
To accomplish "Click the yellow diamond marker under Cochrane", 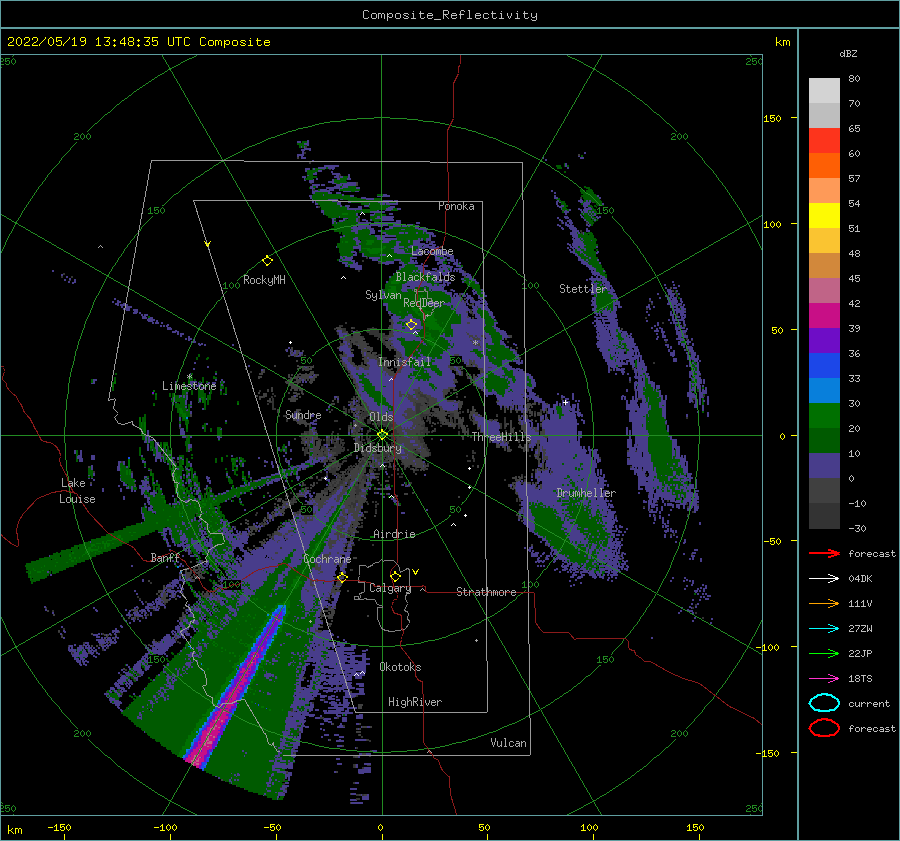I will click(x=342, y=577).
